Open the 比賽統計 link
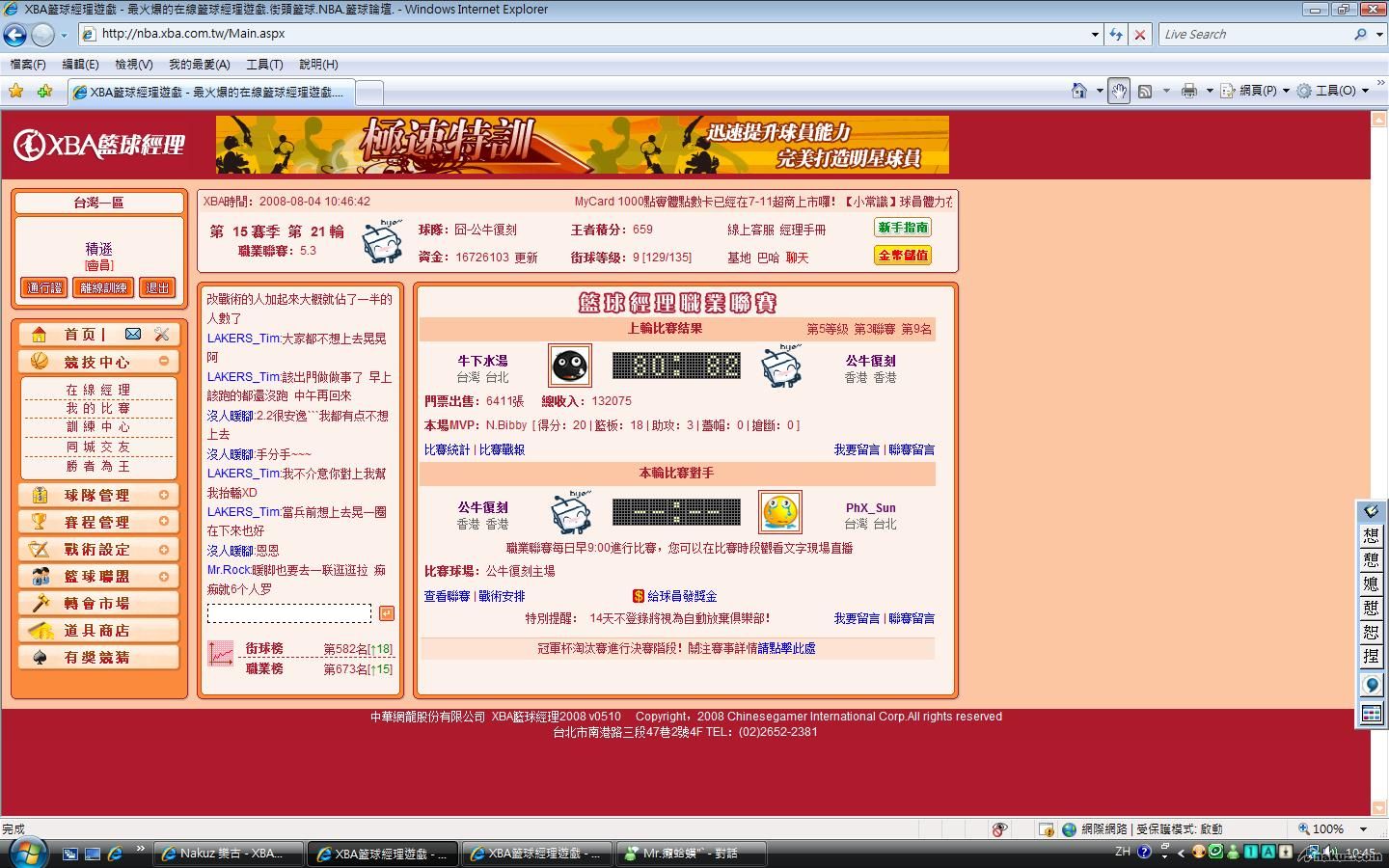Screen dimensions: 1389x868 click(447, 449)
